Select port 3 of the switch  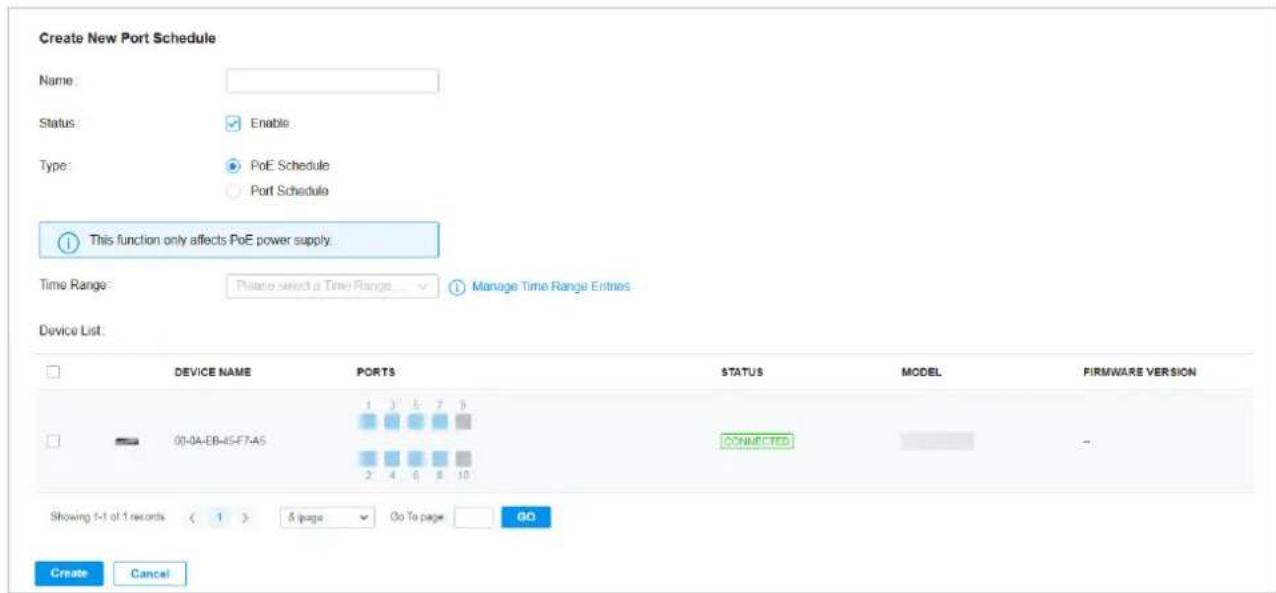[x=391, y=422]
